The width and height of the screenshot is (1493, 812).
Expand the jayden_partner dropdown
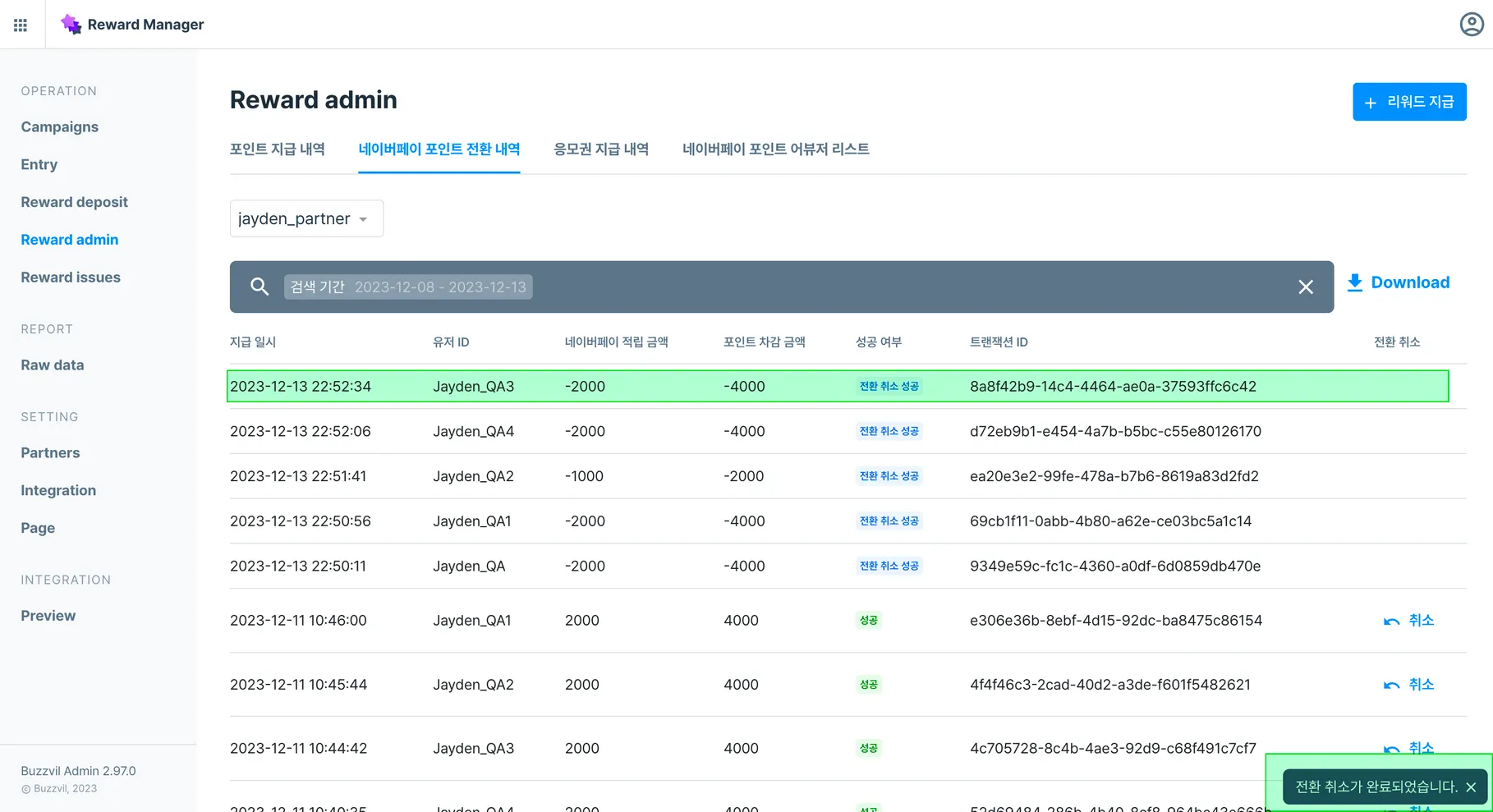[306, 218]
